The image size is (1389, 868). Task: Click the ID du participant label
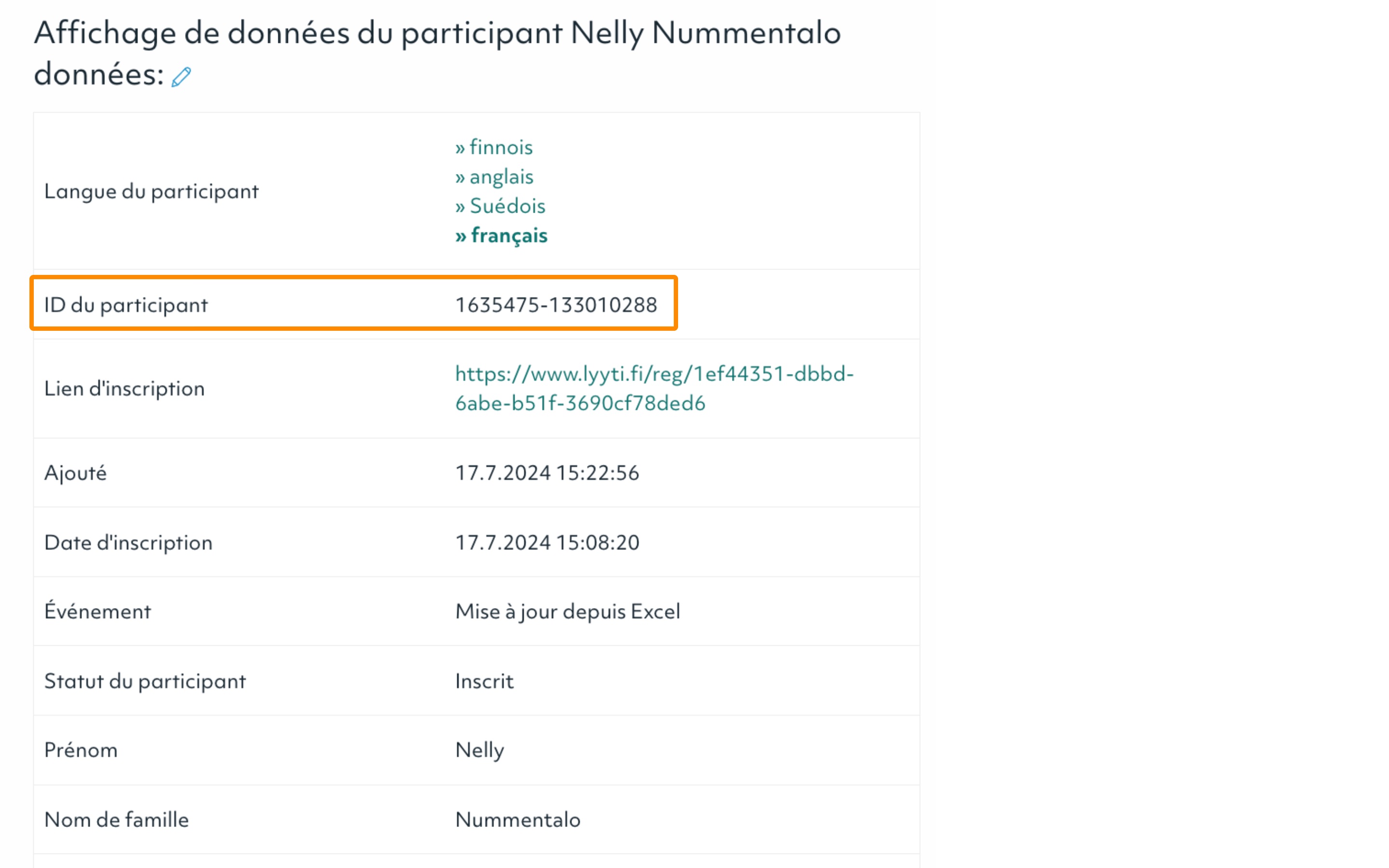coord(126,305)
